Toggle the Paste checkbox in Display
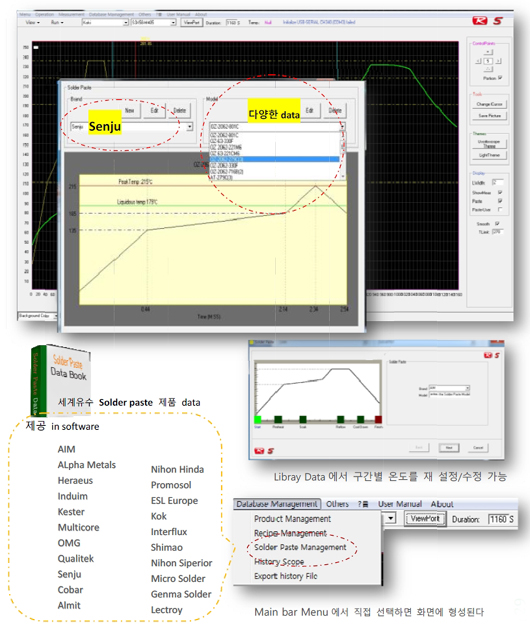530x628 pixels. point(500,201)
